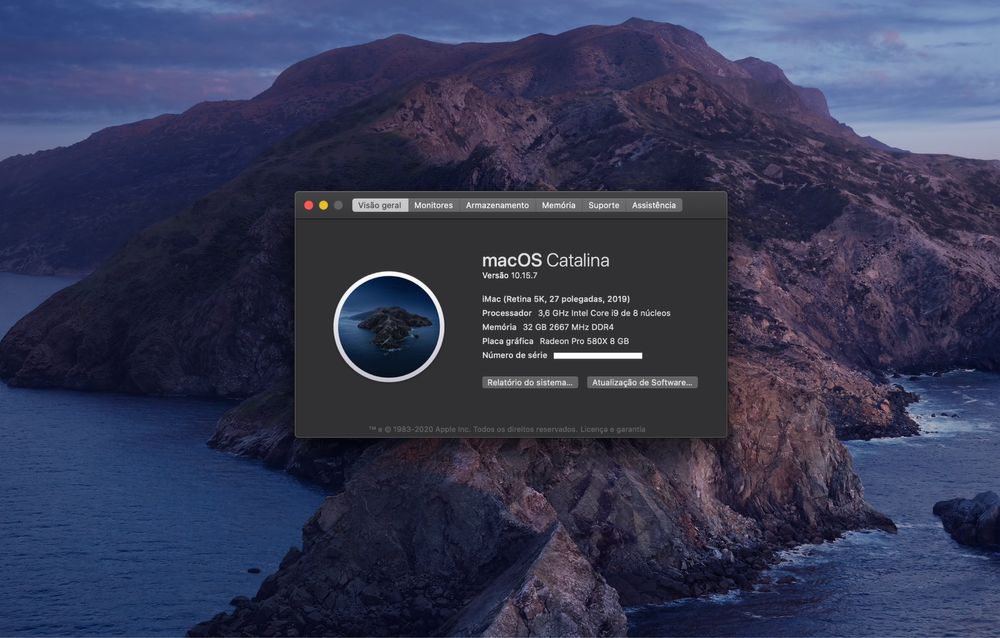Click the Número de série label

(515, 355)
